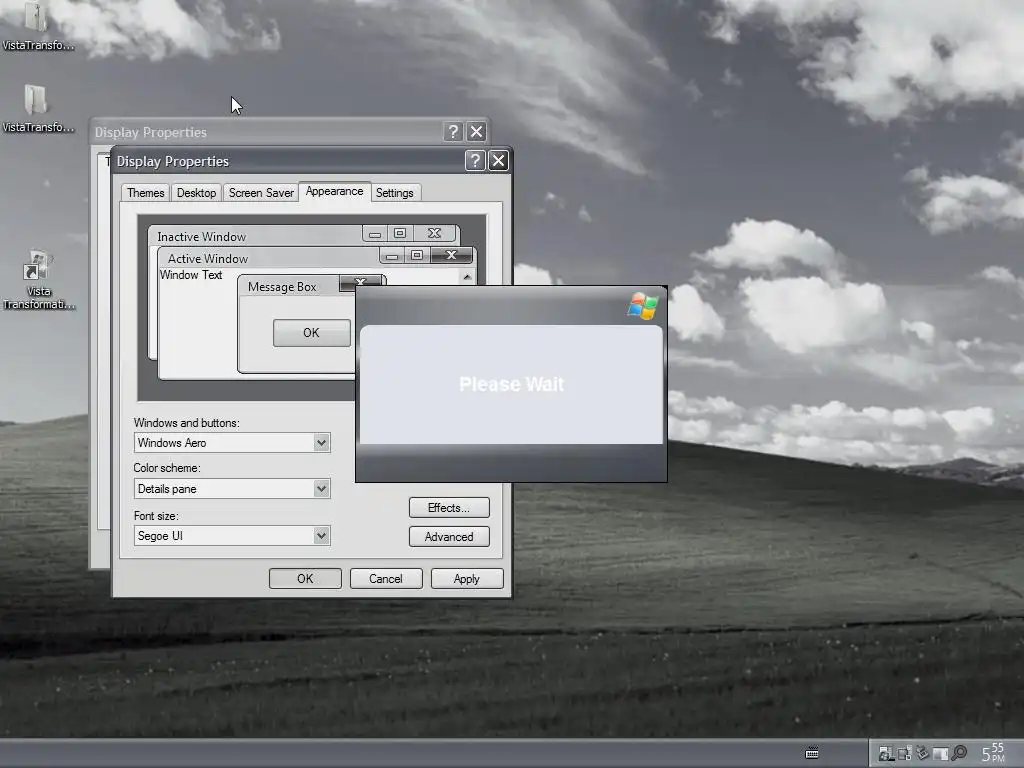Expand the Windows and buttons dropdown
The image size is (1024, 768).
click(x=321, y=443)
